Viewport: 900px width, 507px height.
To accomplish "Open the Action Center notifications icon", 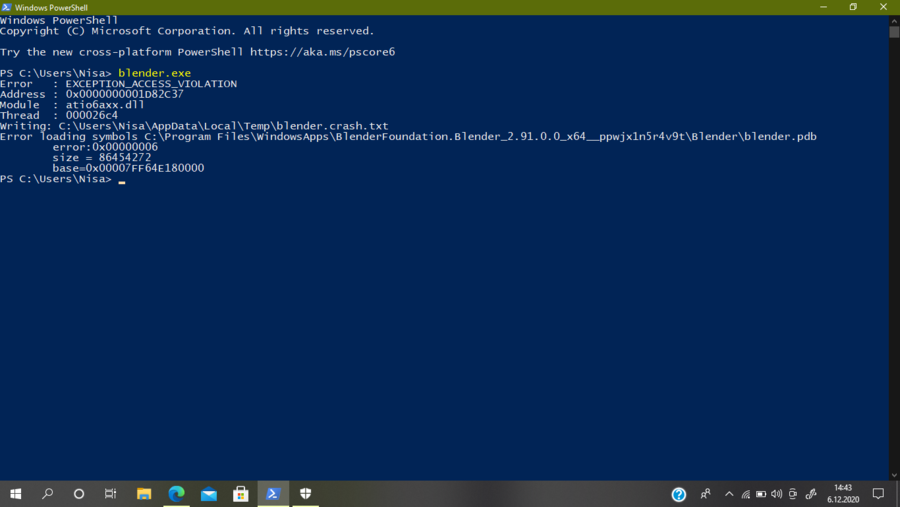I will 878,494.
